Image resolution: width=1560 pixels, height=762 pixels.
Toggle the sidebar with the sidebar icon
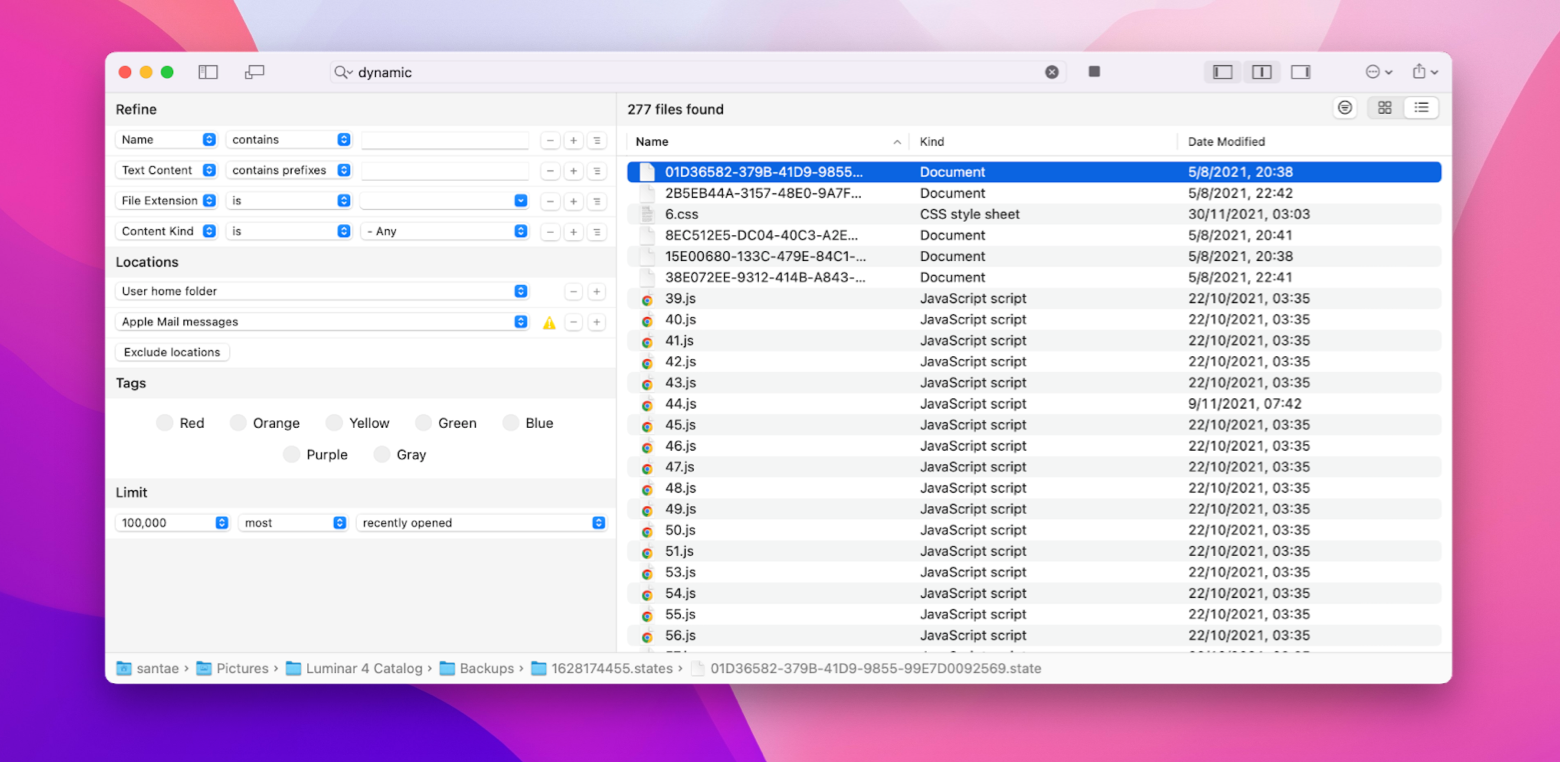(207, 71)
